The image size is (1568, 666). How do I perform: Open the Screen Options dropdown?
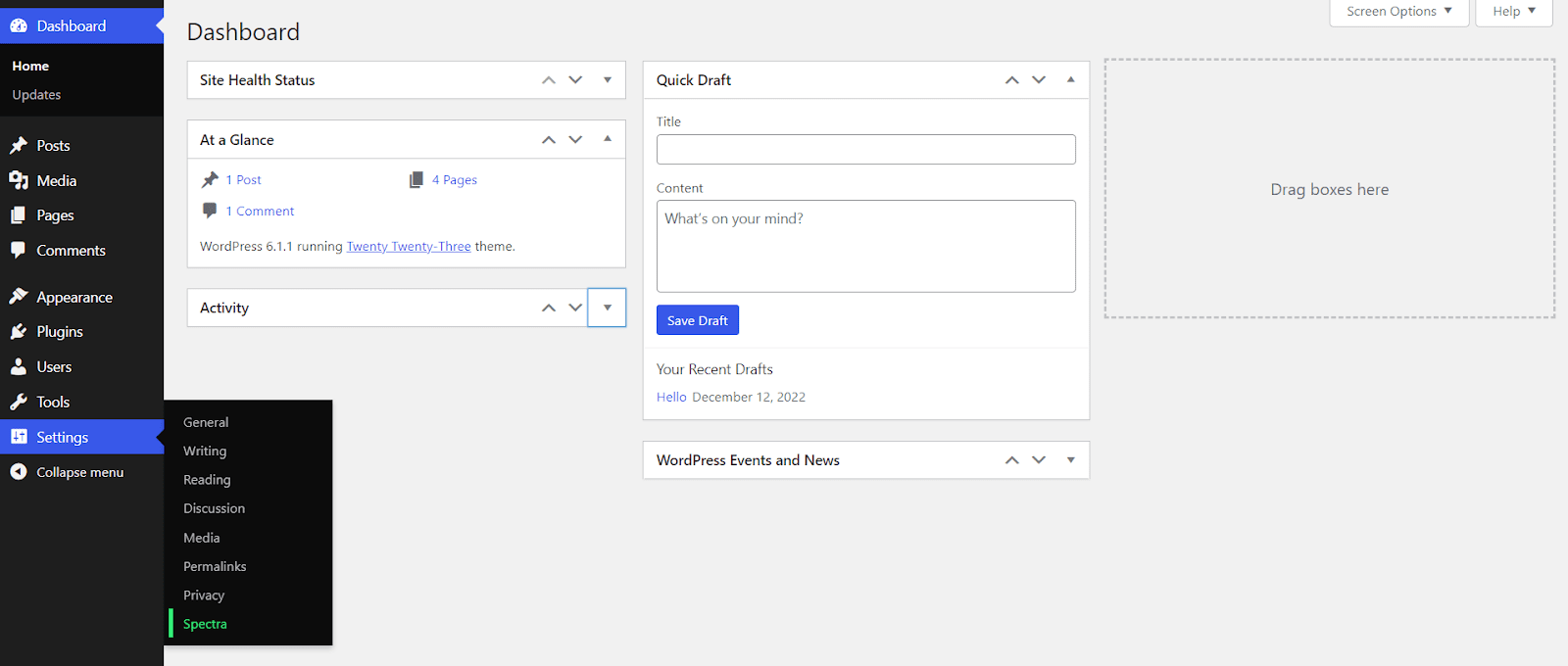coord(1399,12)
